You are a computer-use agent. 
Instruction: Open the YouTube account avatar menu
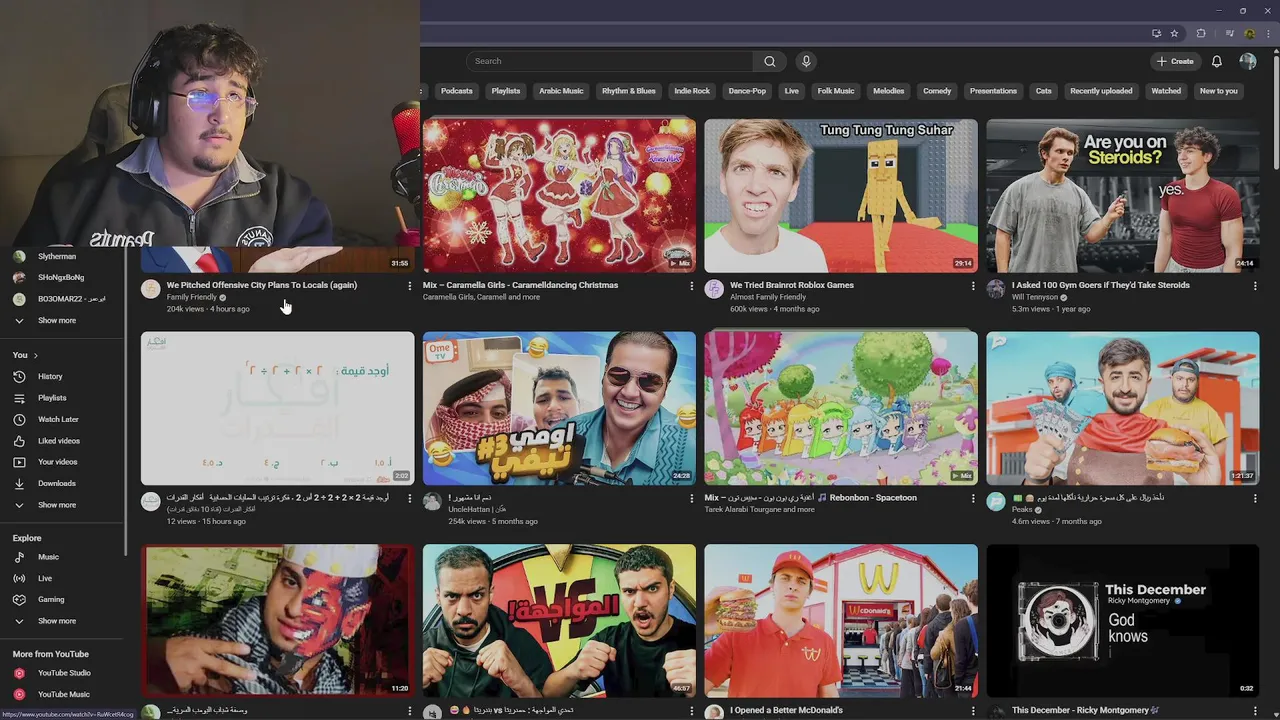(1248, 61)
